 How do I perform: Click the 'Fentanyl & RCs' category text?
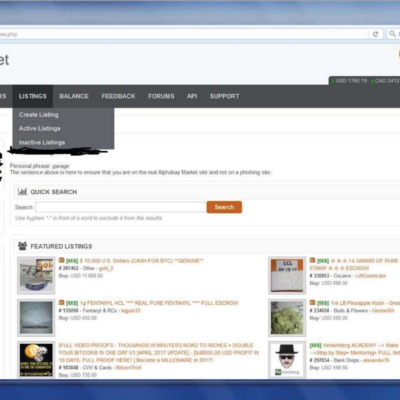[x=100, y=311]
